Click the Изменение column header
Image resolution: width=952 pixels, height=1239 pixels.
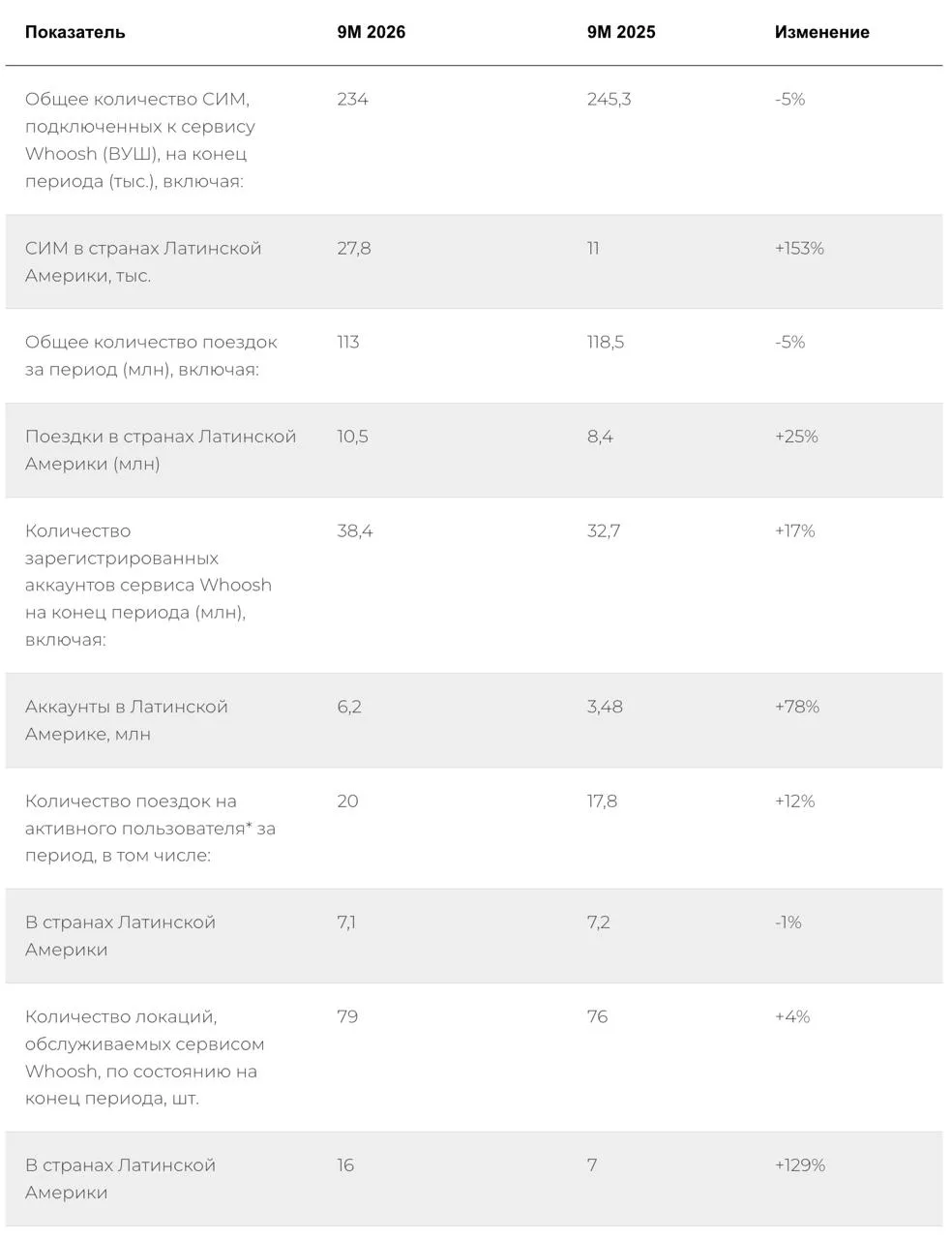[x=822, y=32]
